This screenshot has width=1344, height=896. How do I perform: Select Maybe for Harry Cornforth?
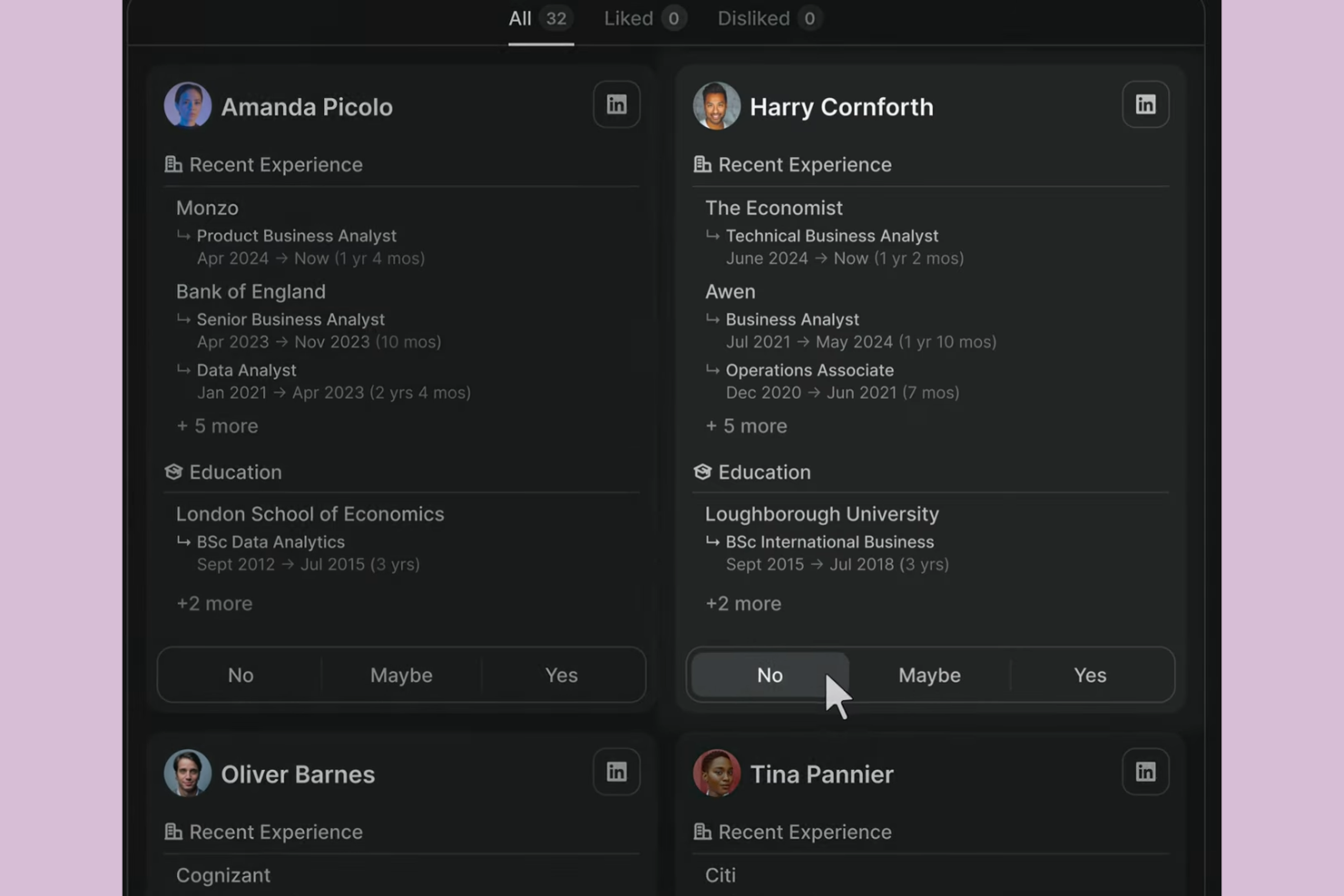click(x=929, y=675)
